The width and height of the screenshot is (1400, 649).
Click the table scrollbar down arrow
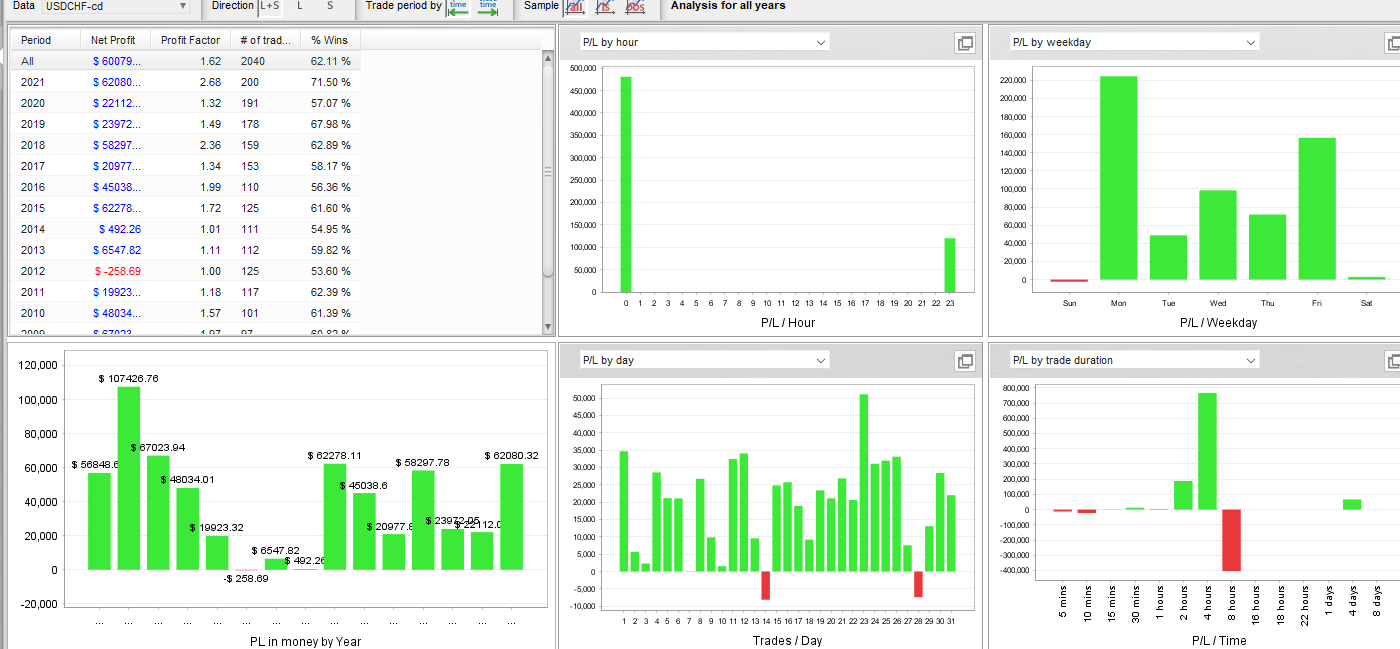[x=547, y=327]
